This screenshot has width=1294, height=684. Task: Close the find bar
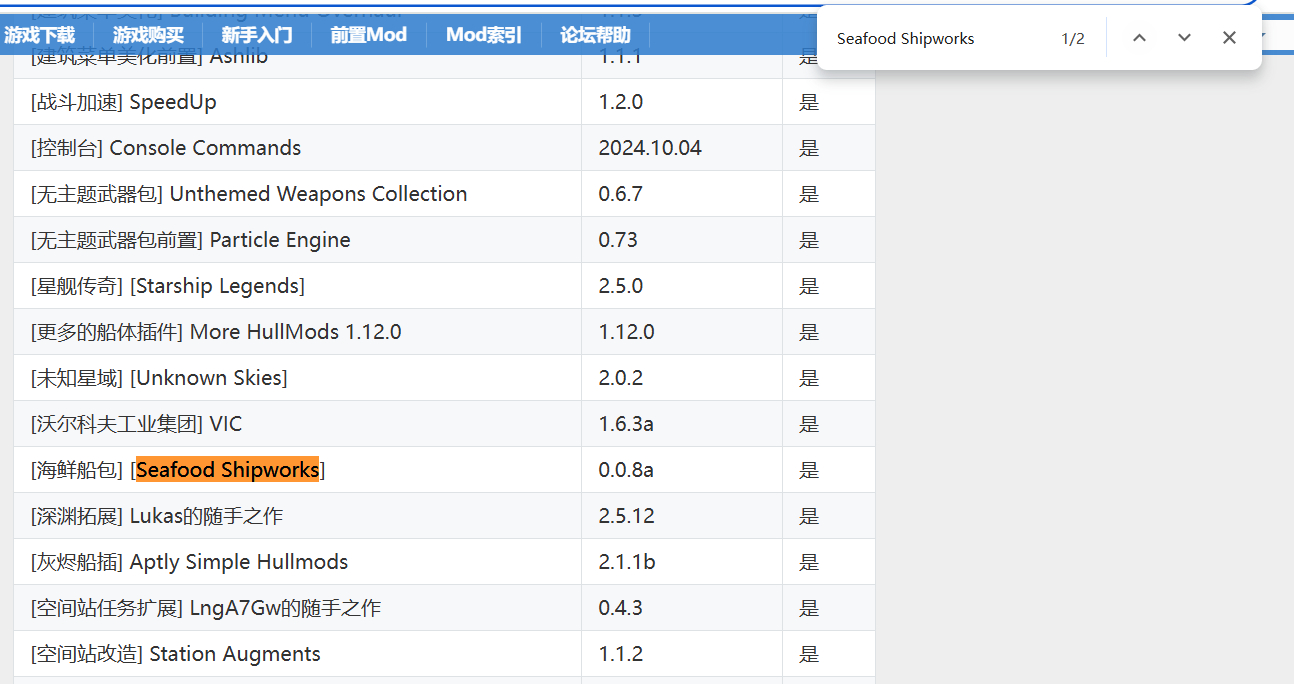pyautogui.click(x=1229, y=38)
